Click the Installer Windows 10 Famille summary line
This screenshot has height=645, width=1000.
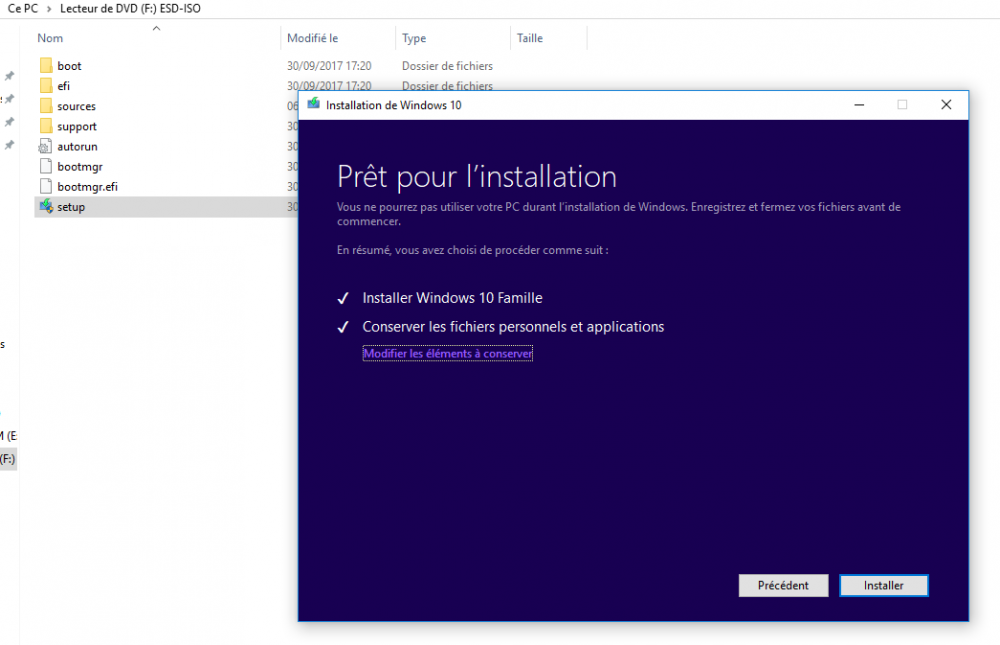click(x=452, y=298)
